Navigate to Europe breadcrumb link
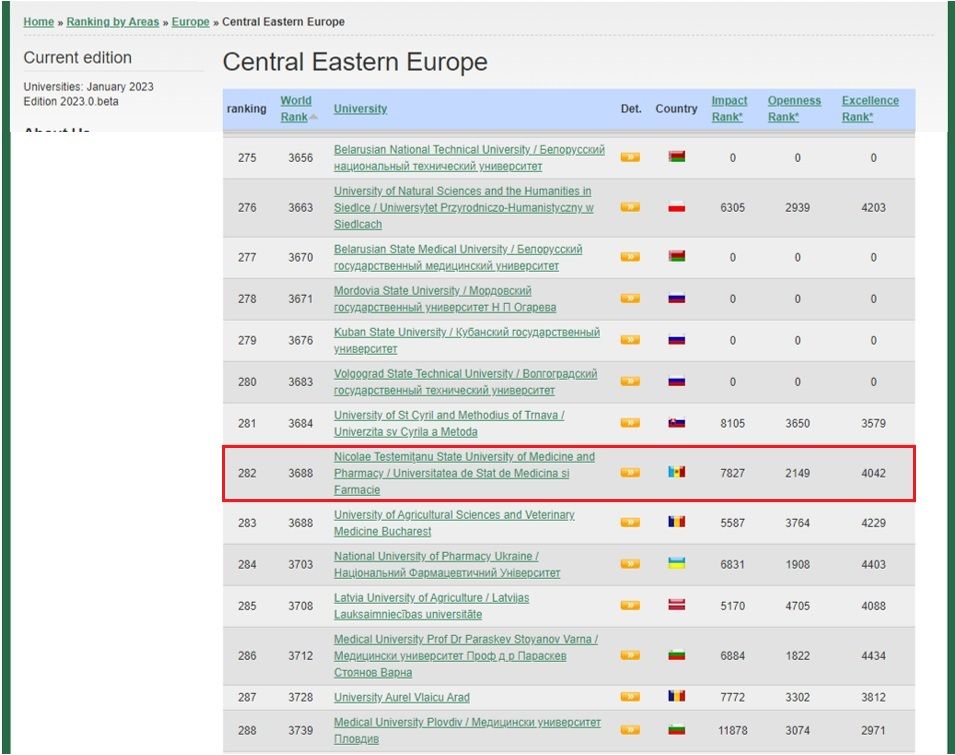This screenshot has height=755, width=955. pyautogui.click(x=190, y=22)
